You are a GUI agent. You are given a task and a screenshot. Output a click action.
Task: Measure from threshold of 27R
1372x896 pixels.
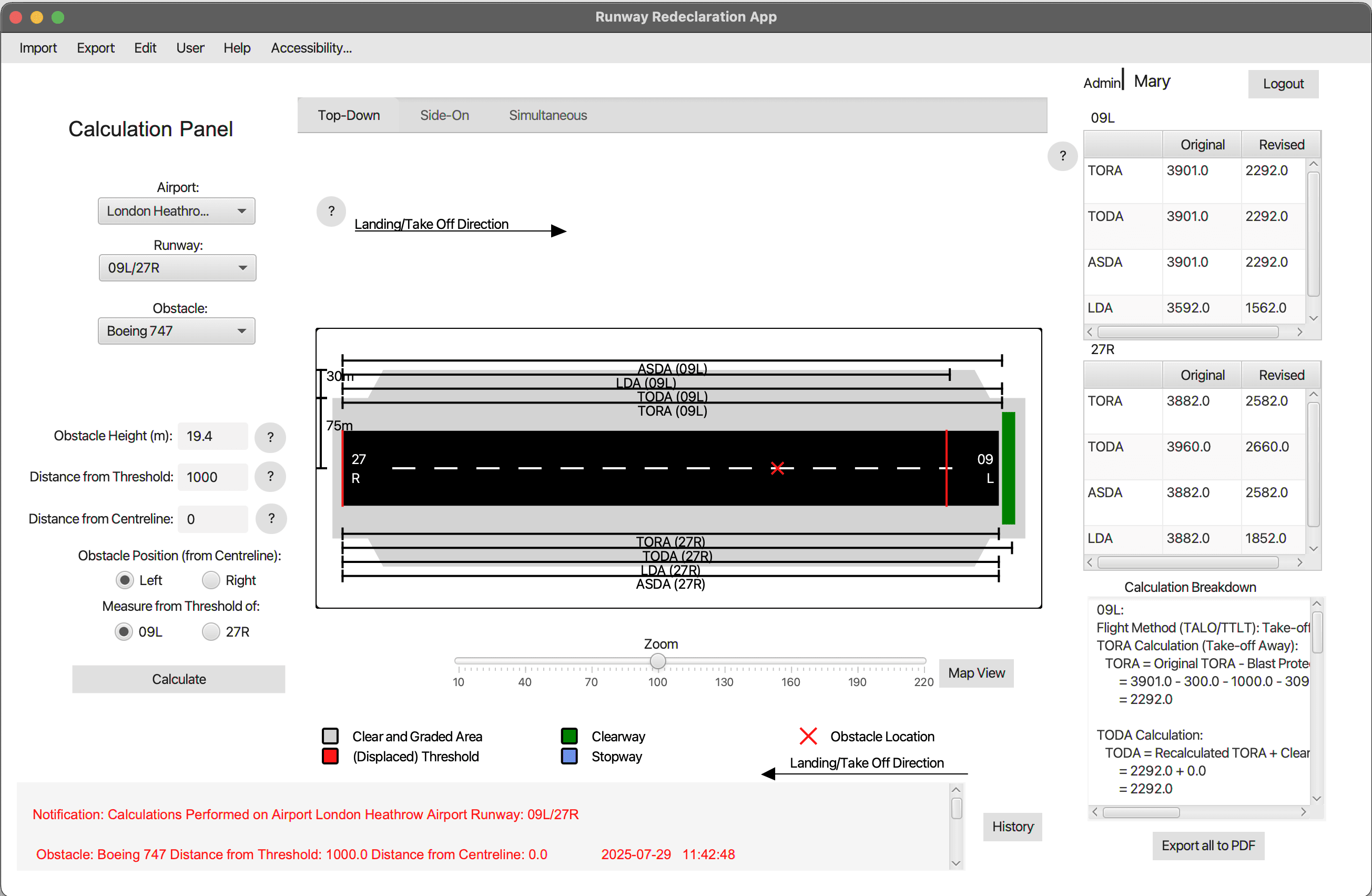(x=211, y=631)
